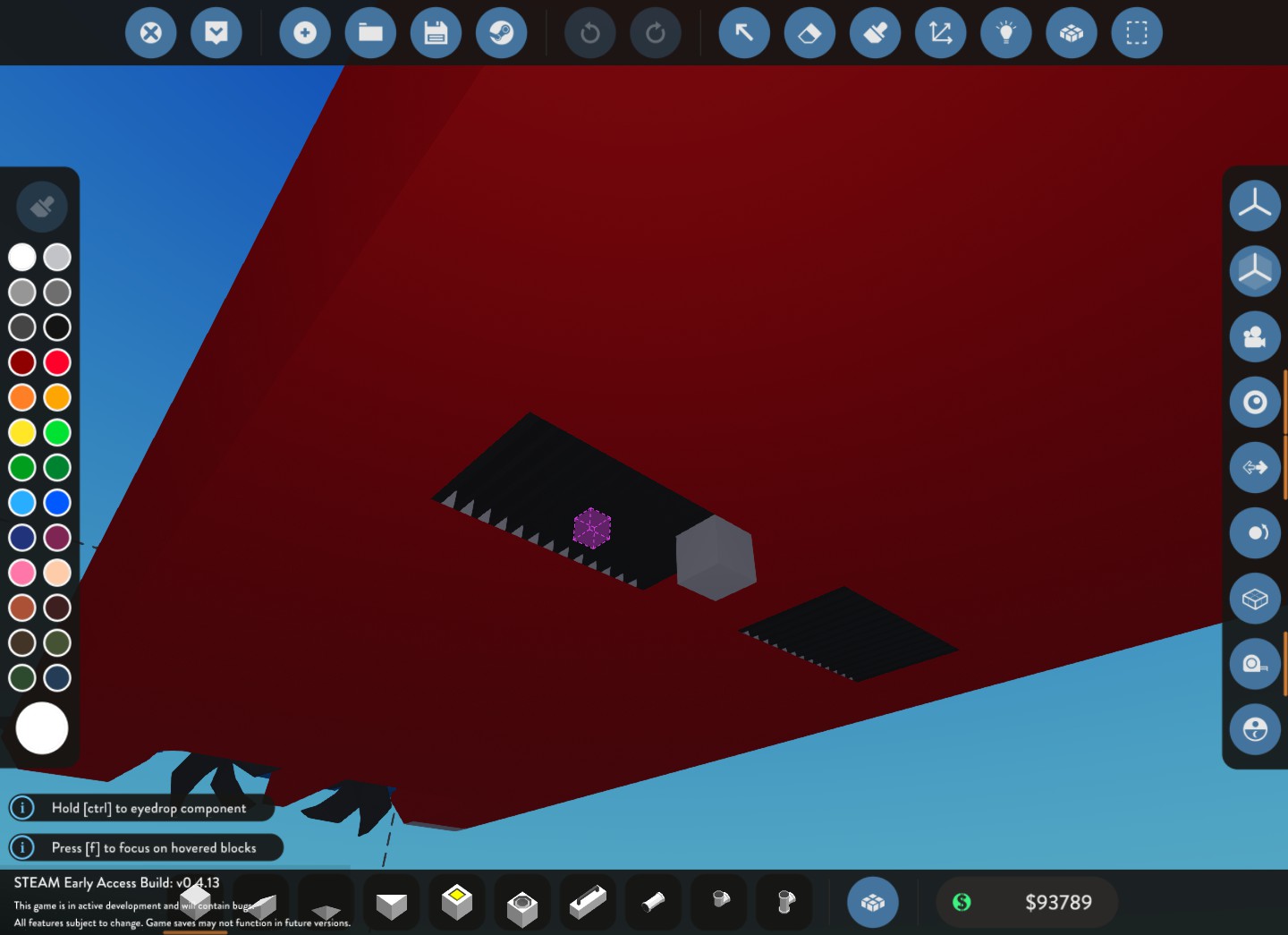1288x935 pixels.
Task: Activate the dashed rectangle selection tool
Action: pos(1136,33)
